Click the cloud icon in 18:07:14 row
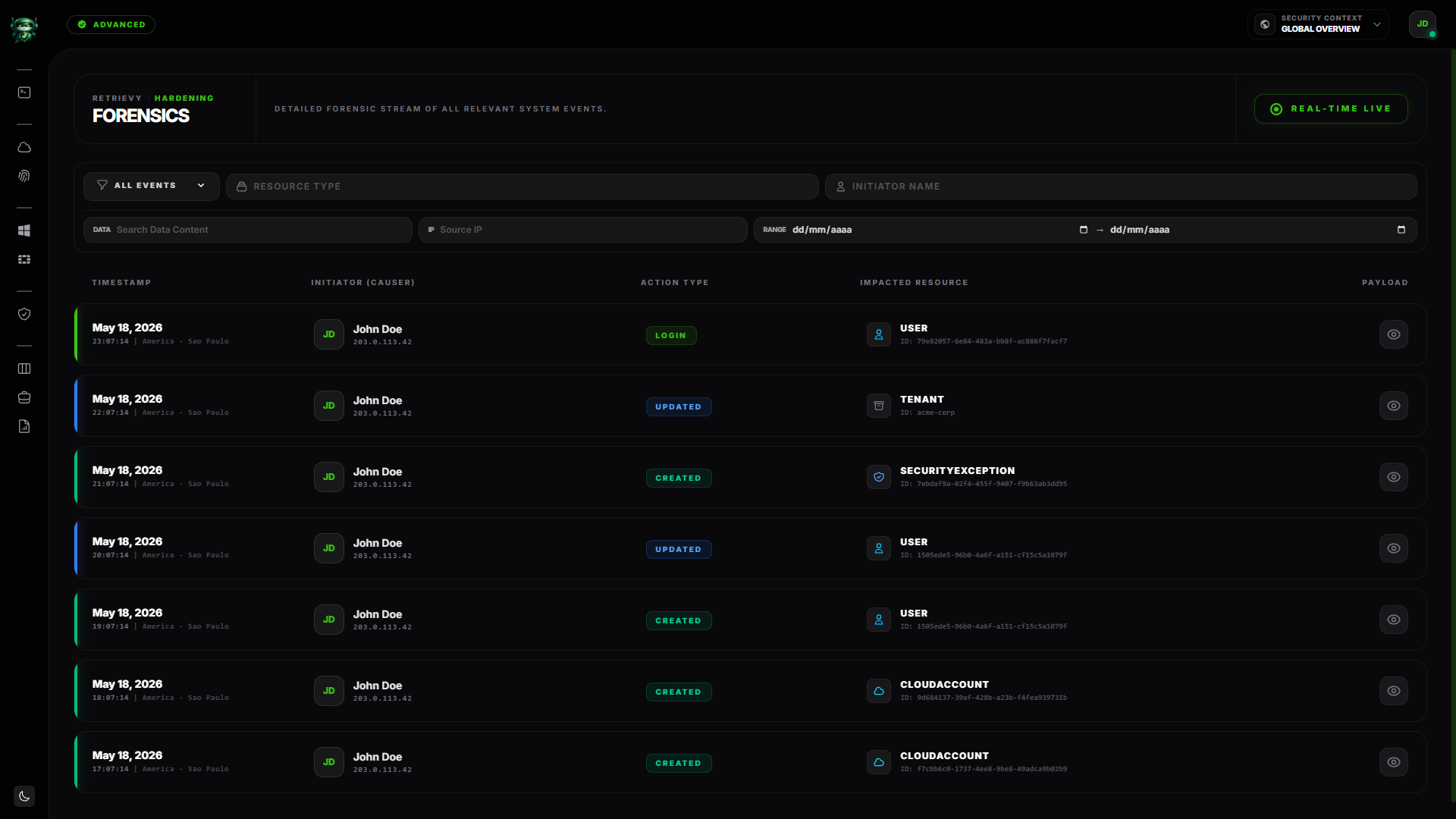This screenshot has height=819, width=1456. [879, 691]
